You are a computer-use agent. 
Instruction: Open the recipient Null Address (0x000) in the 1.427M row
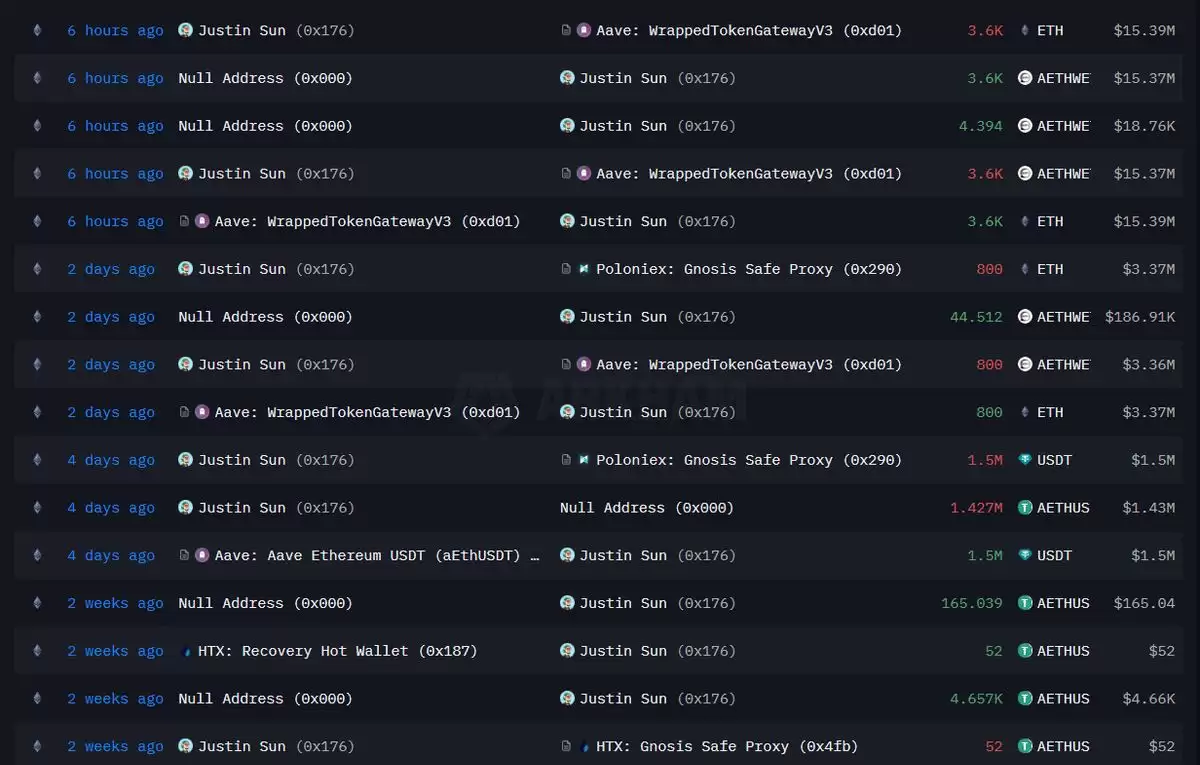click(647, 508)
